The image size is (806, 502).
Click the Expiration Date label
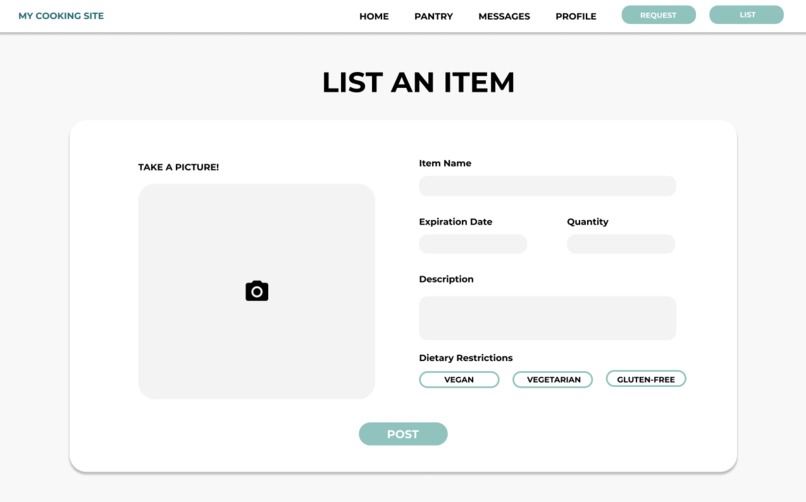(455, 221)
